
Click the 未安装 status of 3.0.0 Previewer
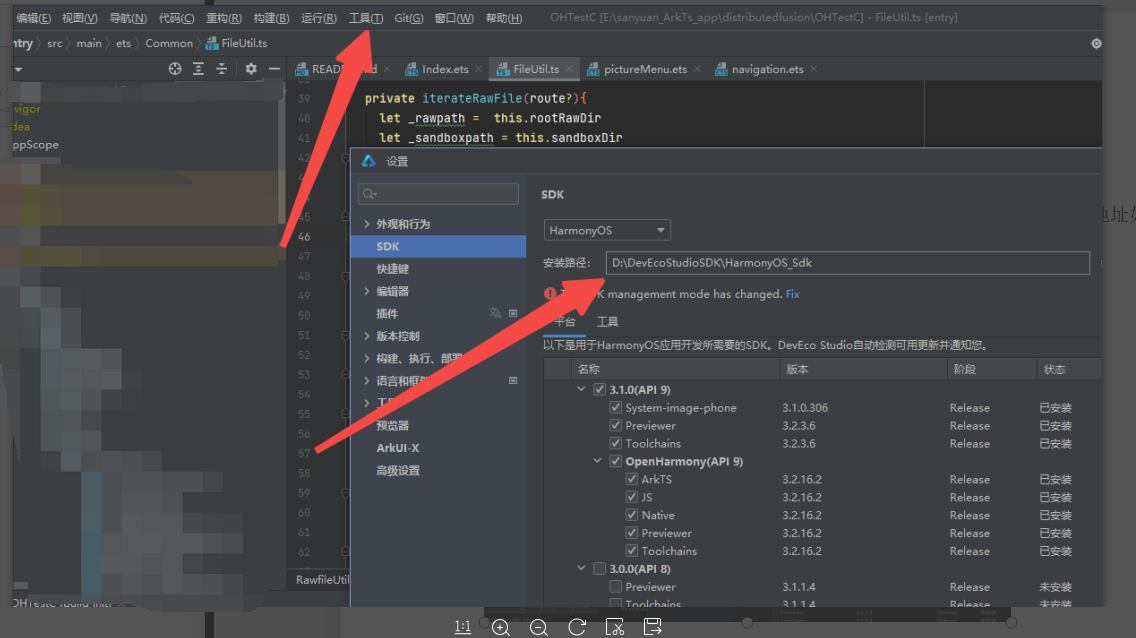[x=1055, y=587]
